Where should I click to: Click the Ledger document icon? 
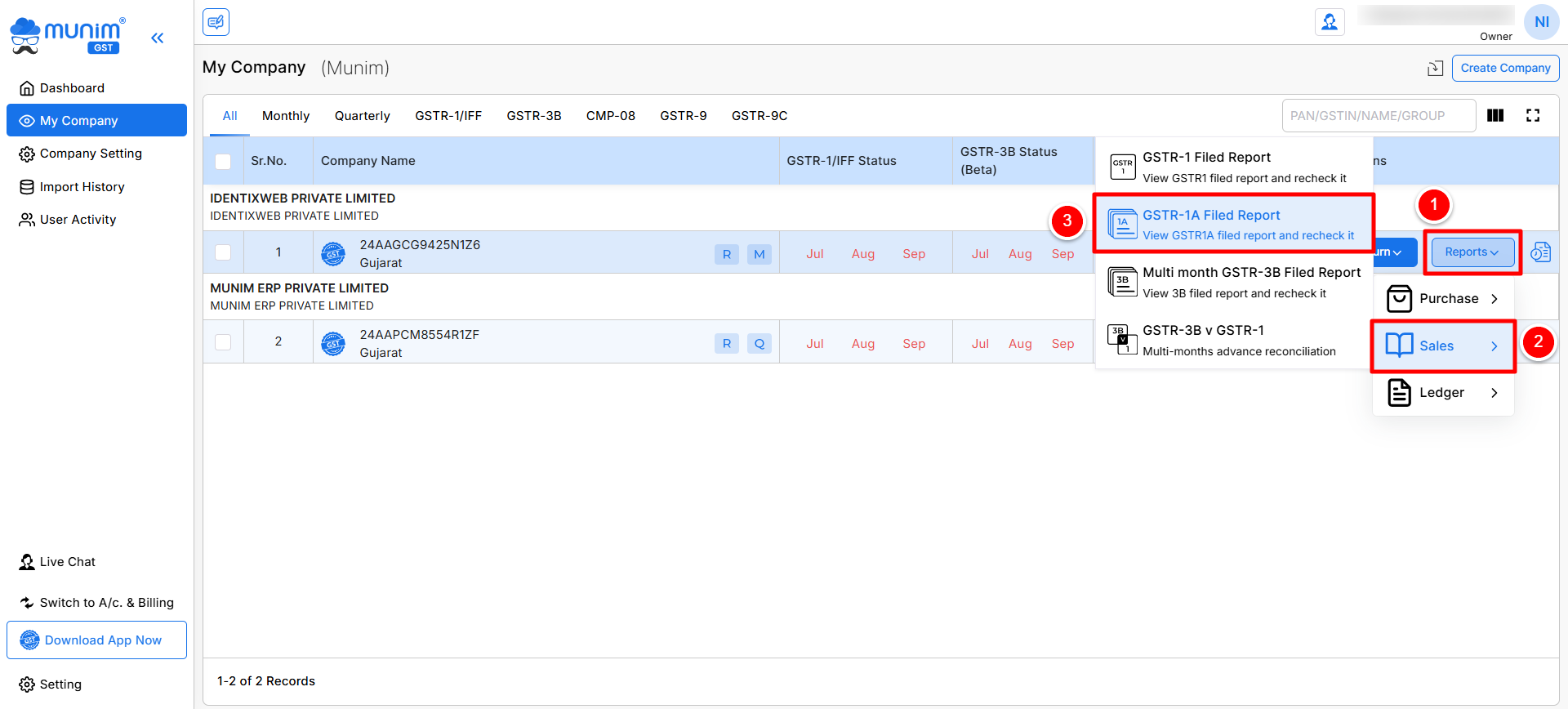[x=1400, y=393]
